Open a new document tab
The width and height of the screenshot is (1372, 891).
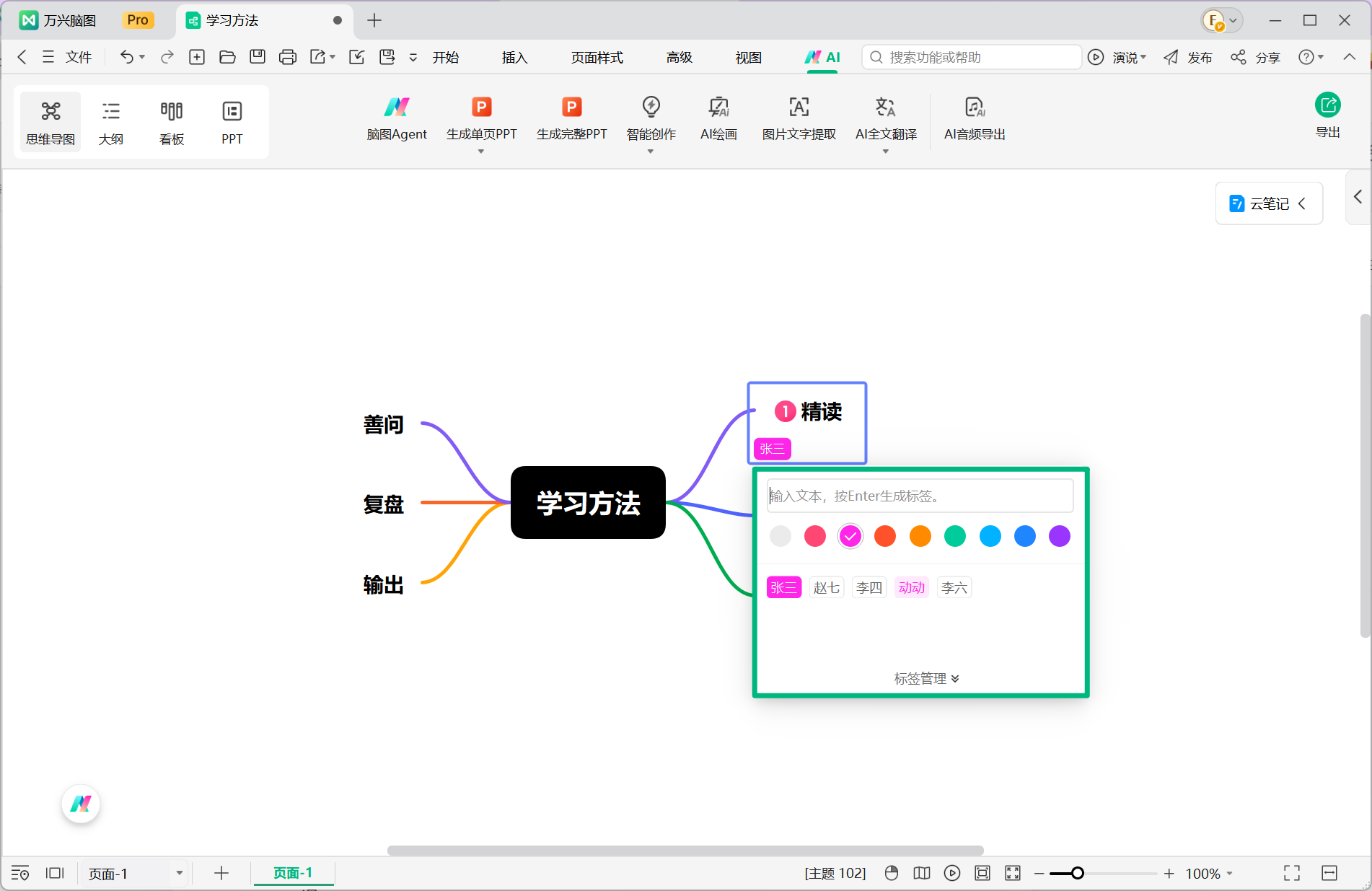(374, 20)
